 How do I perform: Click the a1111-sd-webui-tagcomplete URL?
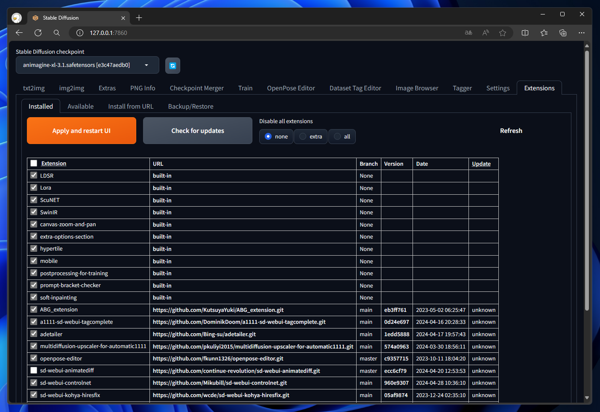[239, 322]
